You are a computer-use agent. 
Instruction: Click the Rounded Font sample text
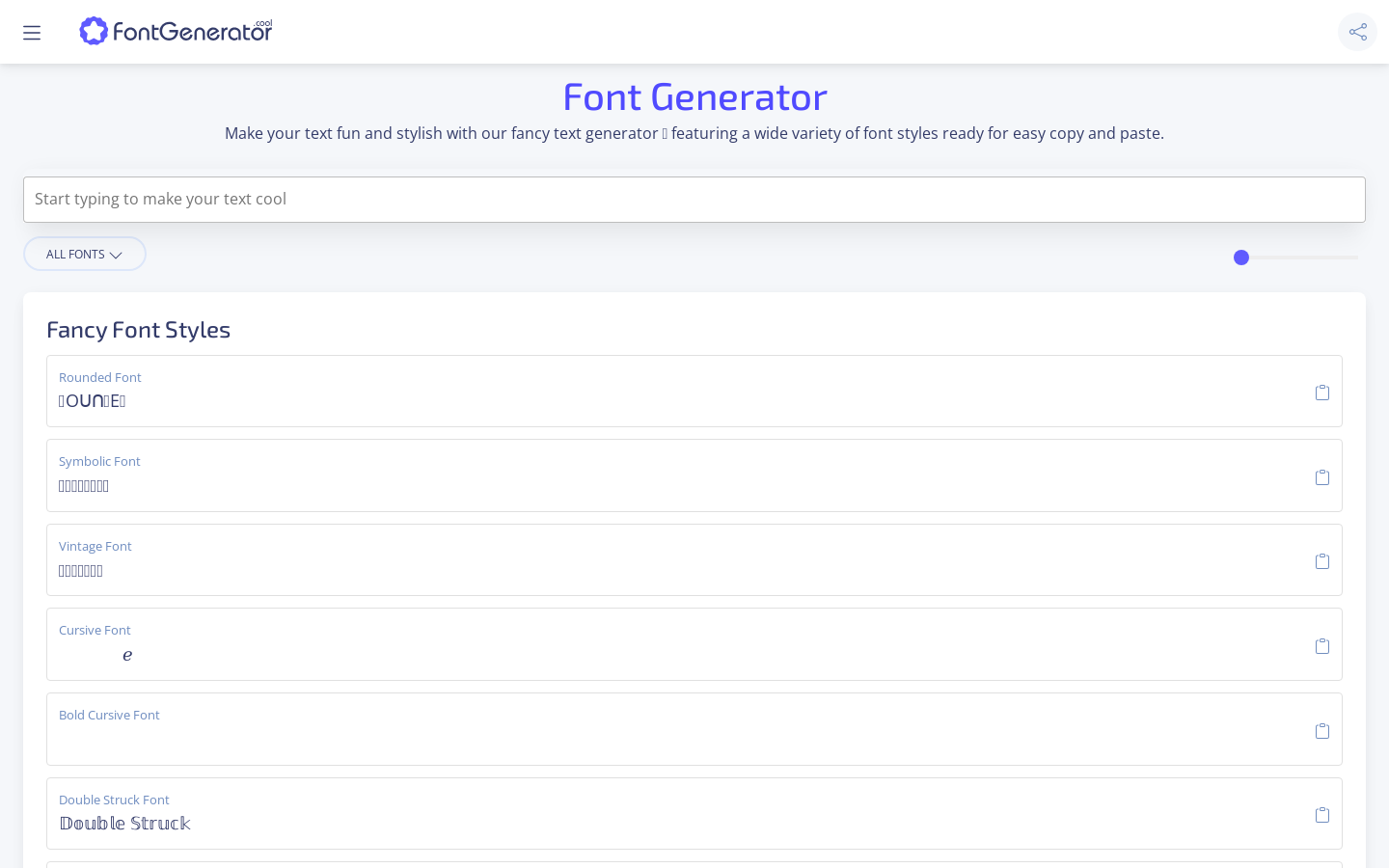coord(93,401)
